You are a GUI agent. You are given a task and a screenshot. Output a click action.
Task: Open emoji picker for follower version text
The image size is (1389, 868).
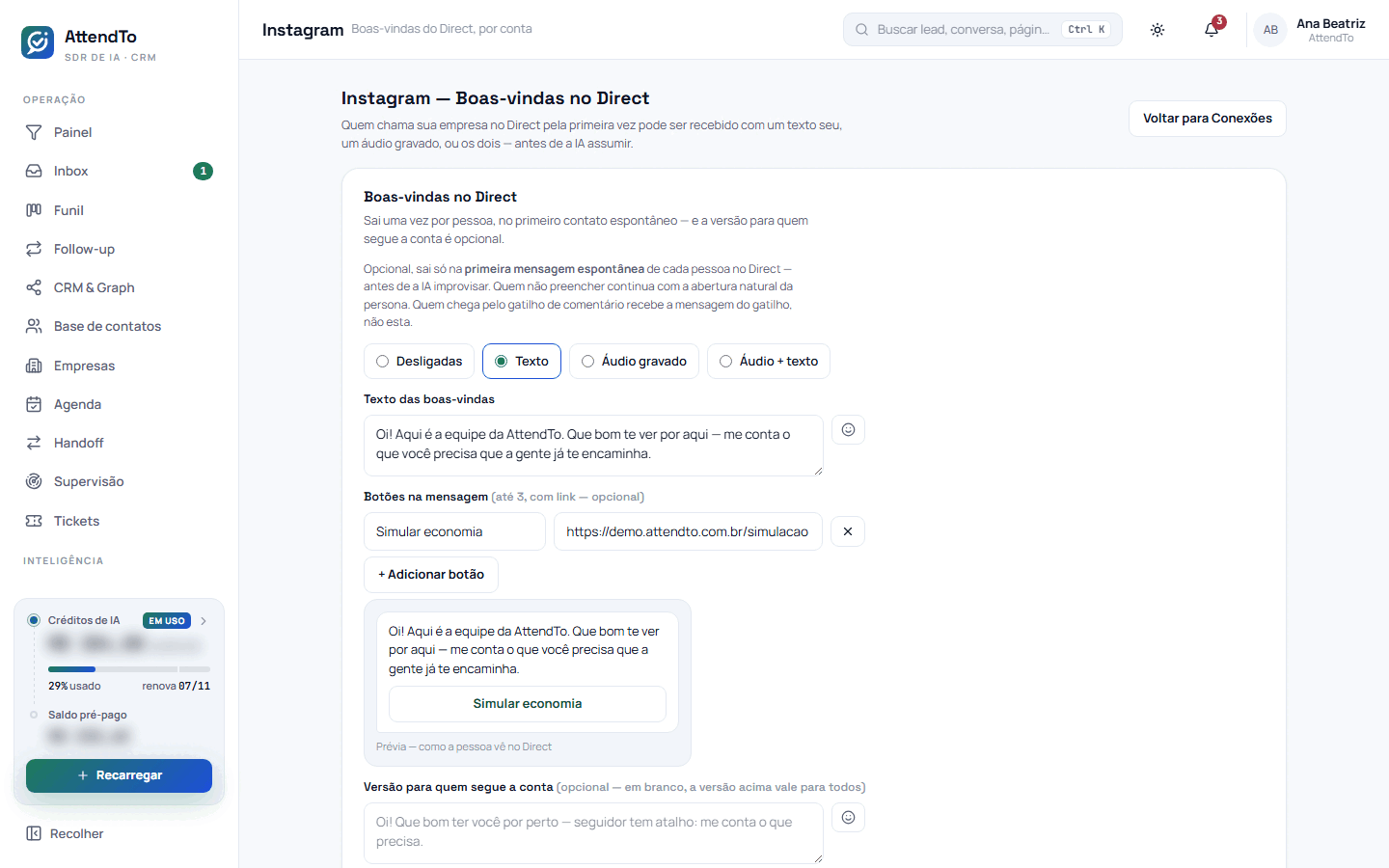point(848,818)
